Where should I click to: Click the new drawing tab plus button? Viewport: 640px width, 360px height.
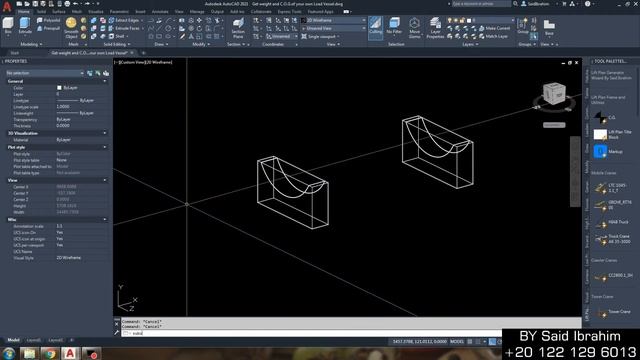tap(143, 53)
